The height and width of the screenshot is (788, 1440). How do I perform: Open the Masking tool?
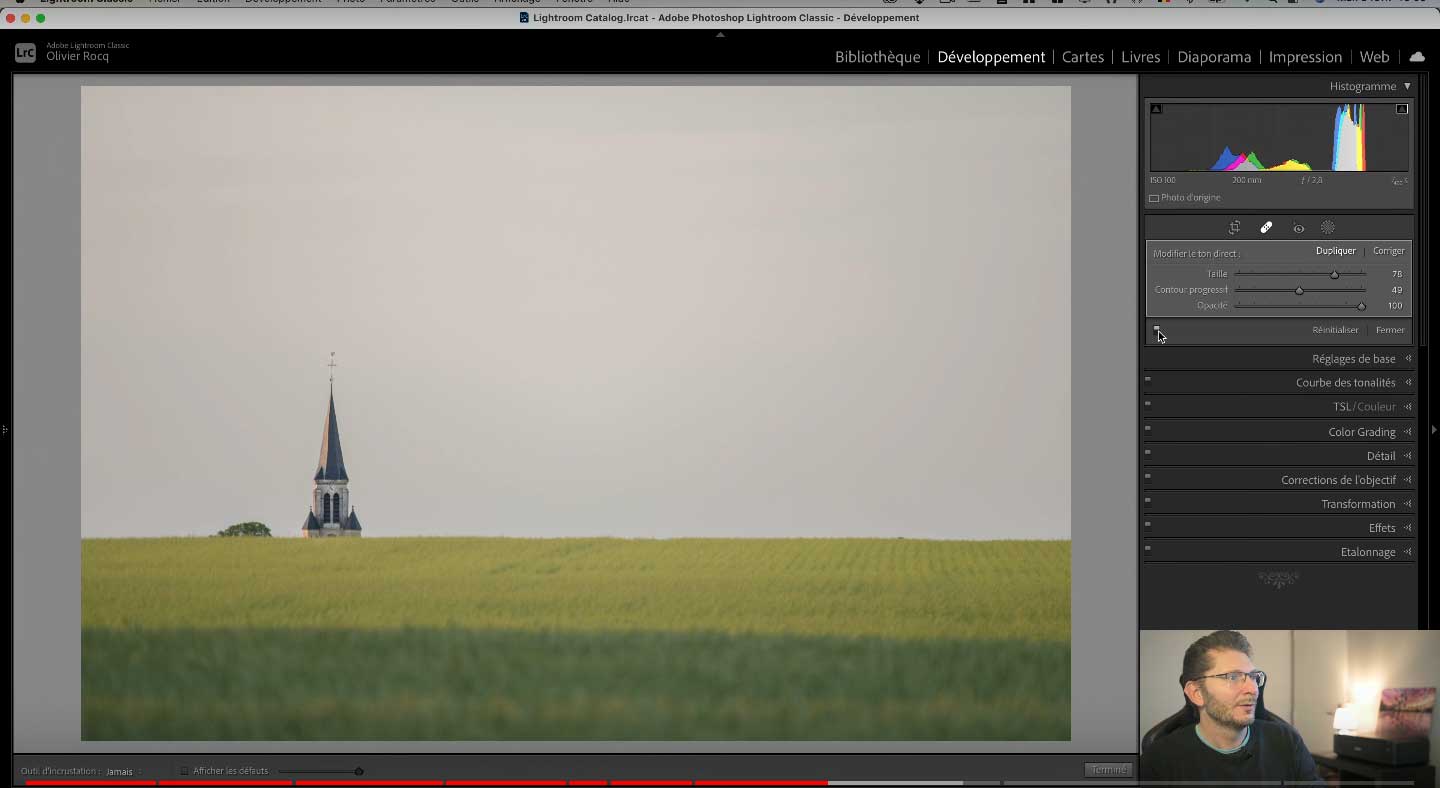click(x=1328, y=228)
